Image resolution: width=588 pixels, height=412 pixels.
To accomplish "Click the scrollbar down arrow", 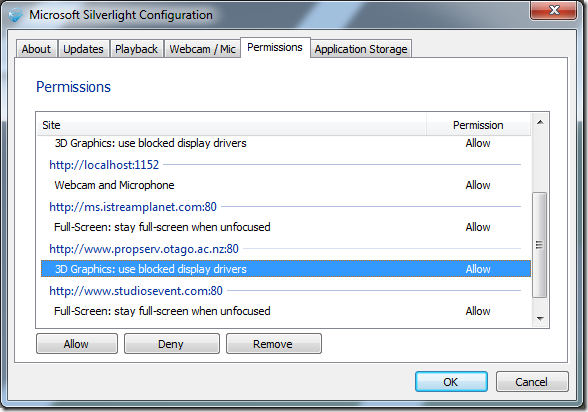I will (540, 319).
